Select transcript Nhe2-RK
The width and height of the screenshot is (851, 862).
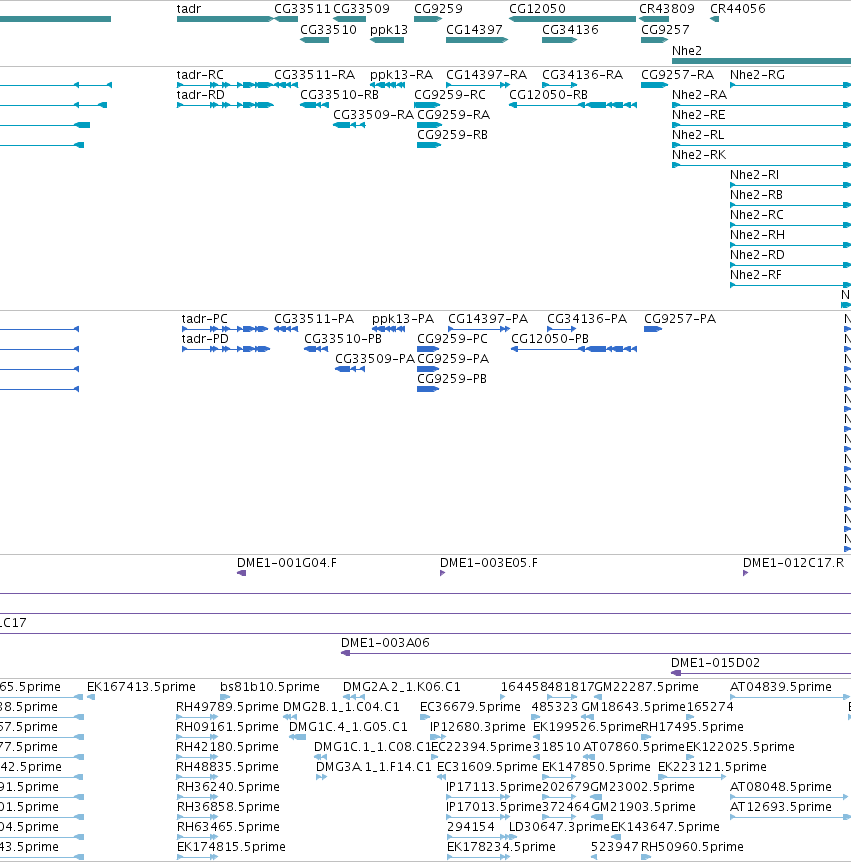point(699,154)
